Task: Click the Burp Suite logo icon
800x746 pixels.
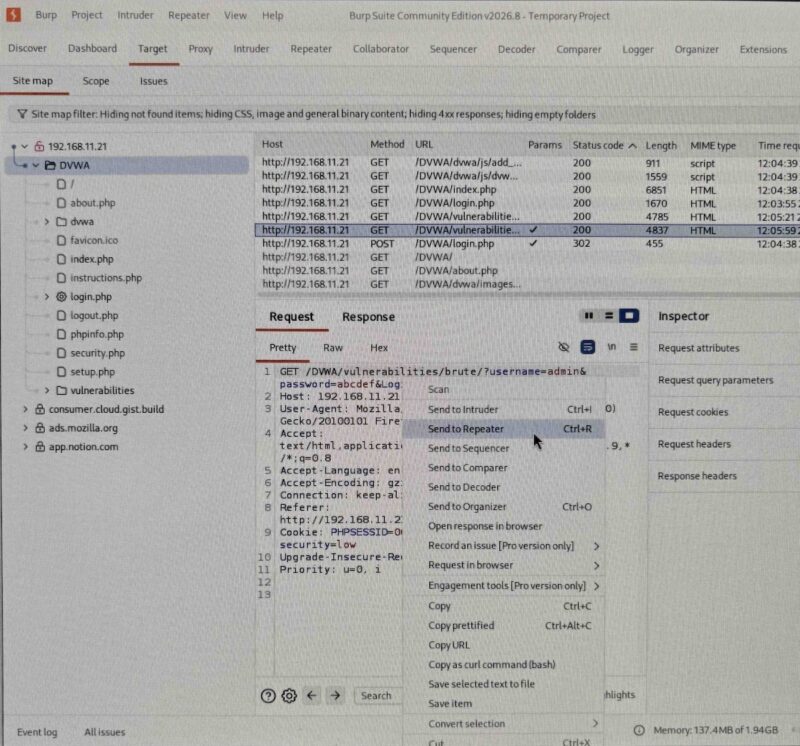Action: pyautogui.click(x=13, y=15)
